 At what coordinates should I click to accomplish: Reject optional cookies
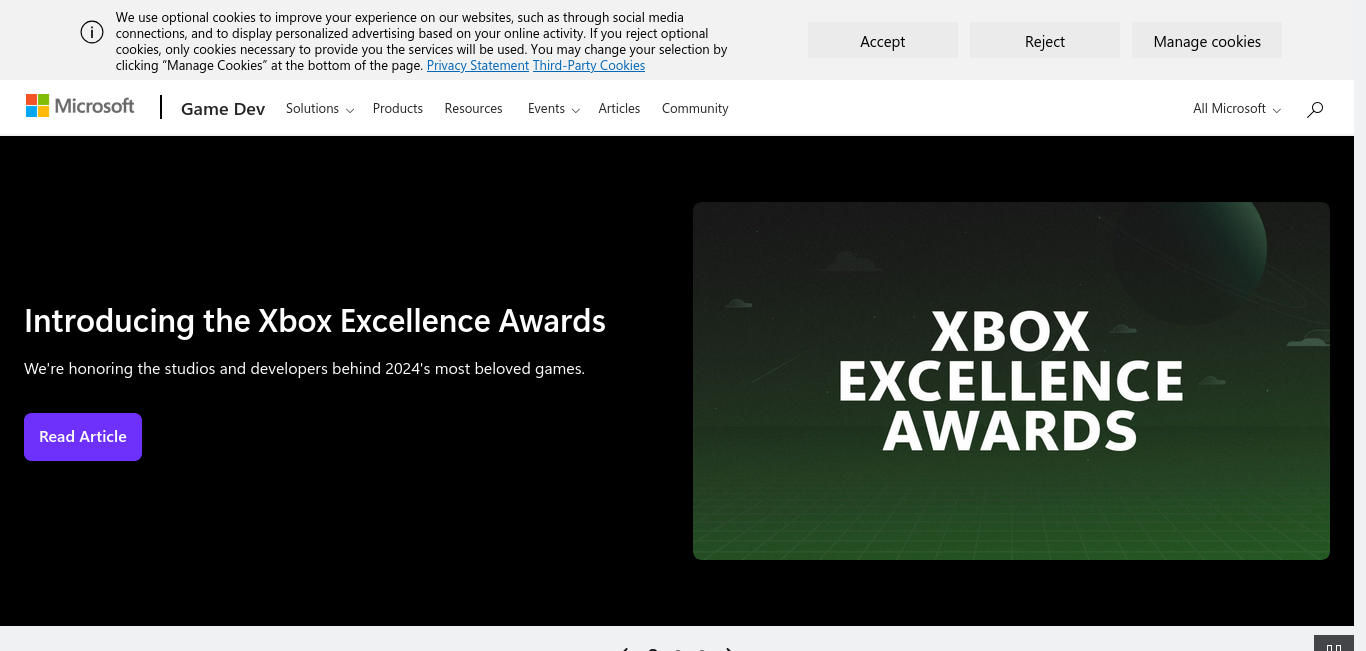1045,41
